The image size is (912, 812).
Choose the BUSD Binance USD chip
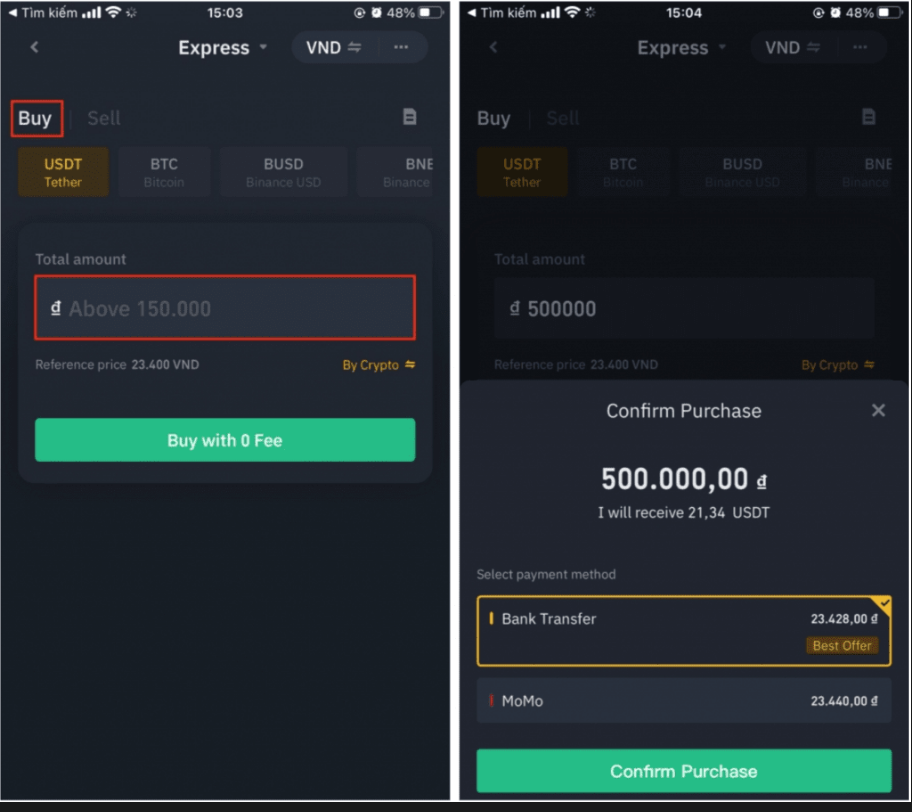(283, 172)
